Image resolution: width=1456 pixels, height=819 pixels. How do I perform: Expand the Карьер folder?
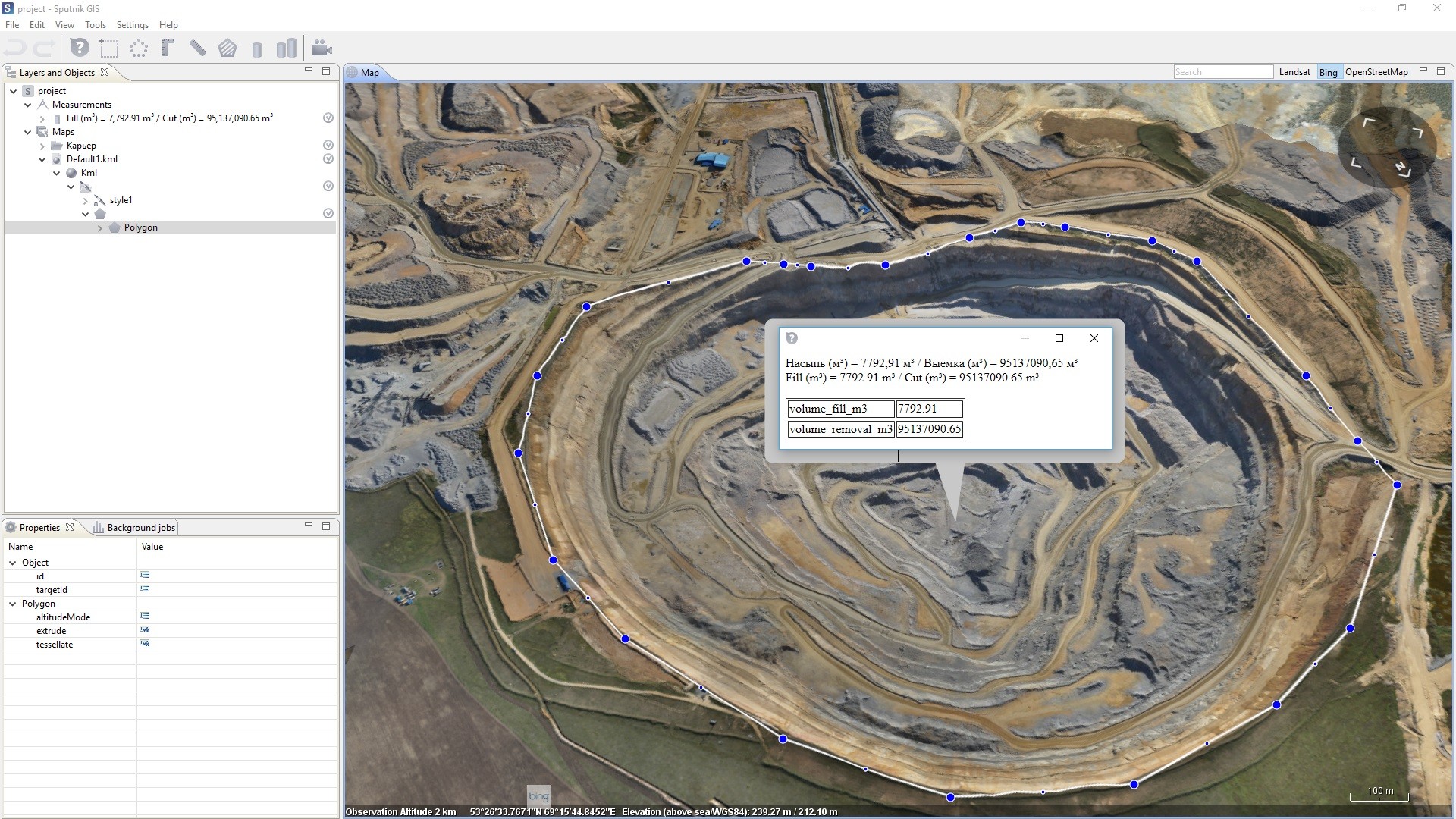point(42,146)
